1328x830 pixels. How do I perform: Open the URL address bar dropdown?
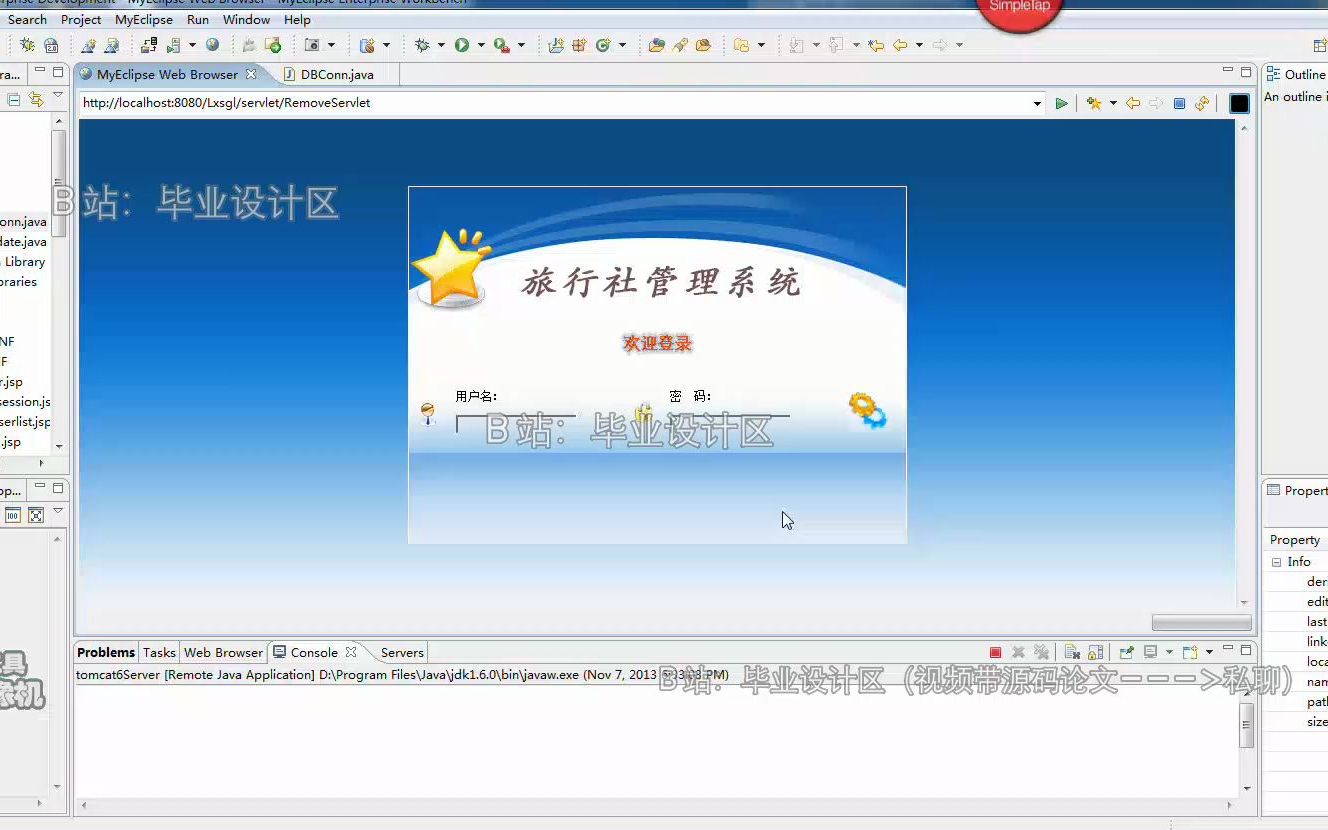(1037, 103)
